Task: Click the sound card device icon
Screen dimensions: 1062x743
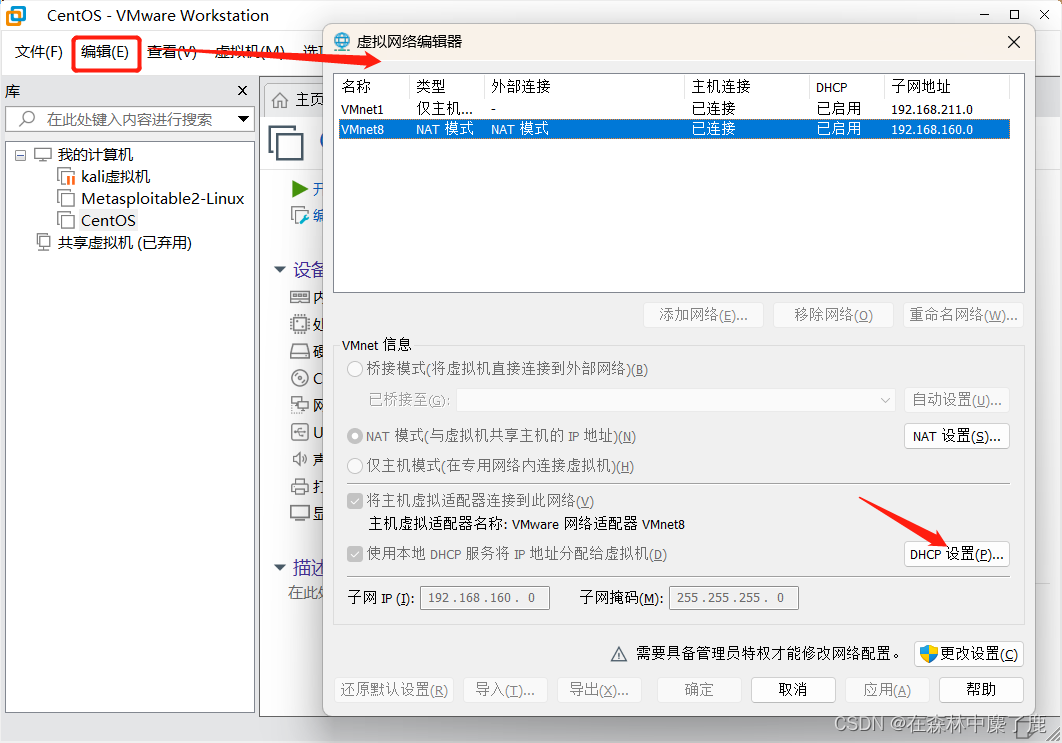Action: tap(300, 459)
